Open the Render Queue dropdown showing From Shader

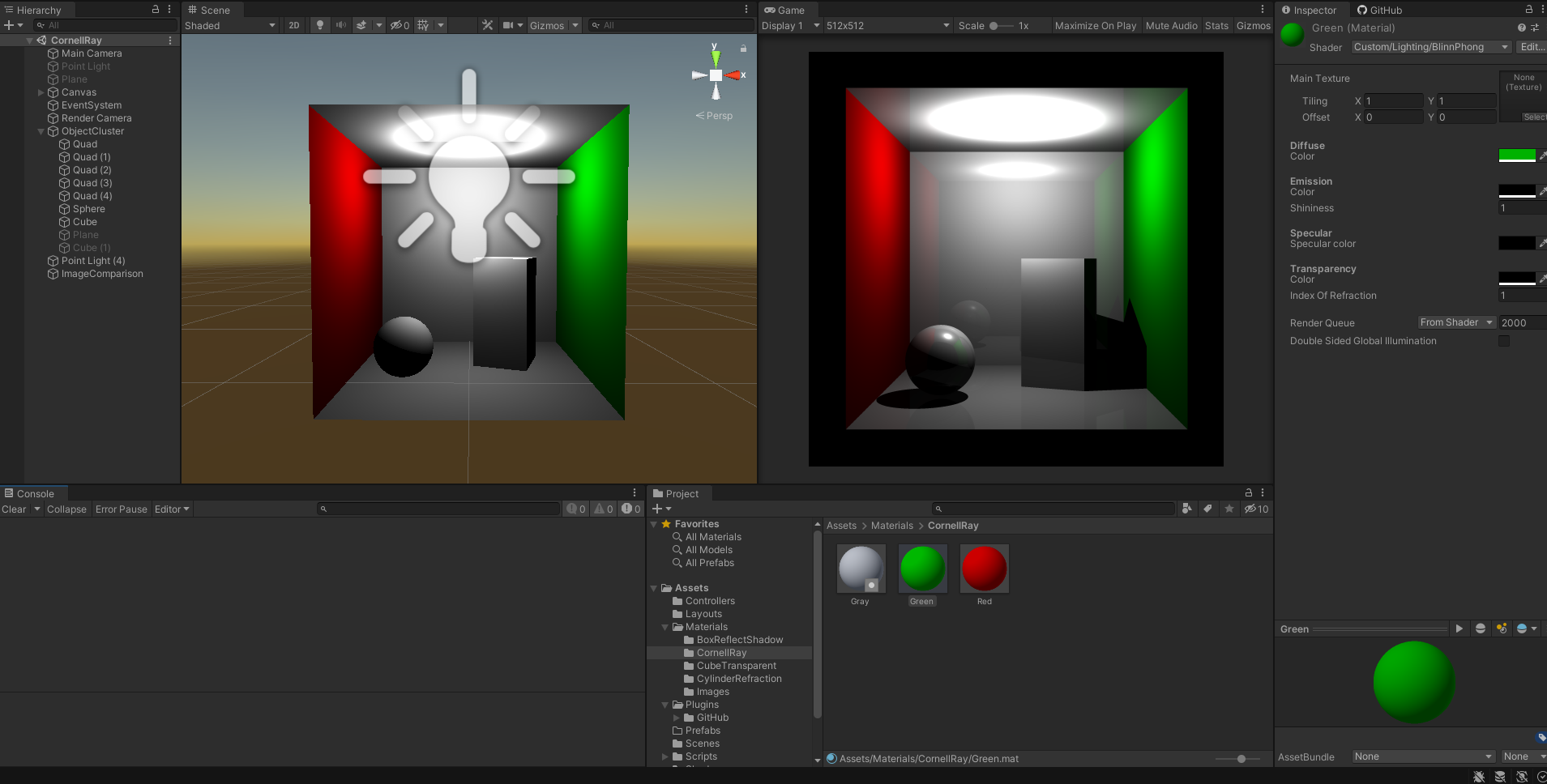click(x=1455, y=322)
